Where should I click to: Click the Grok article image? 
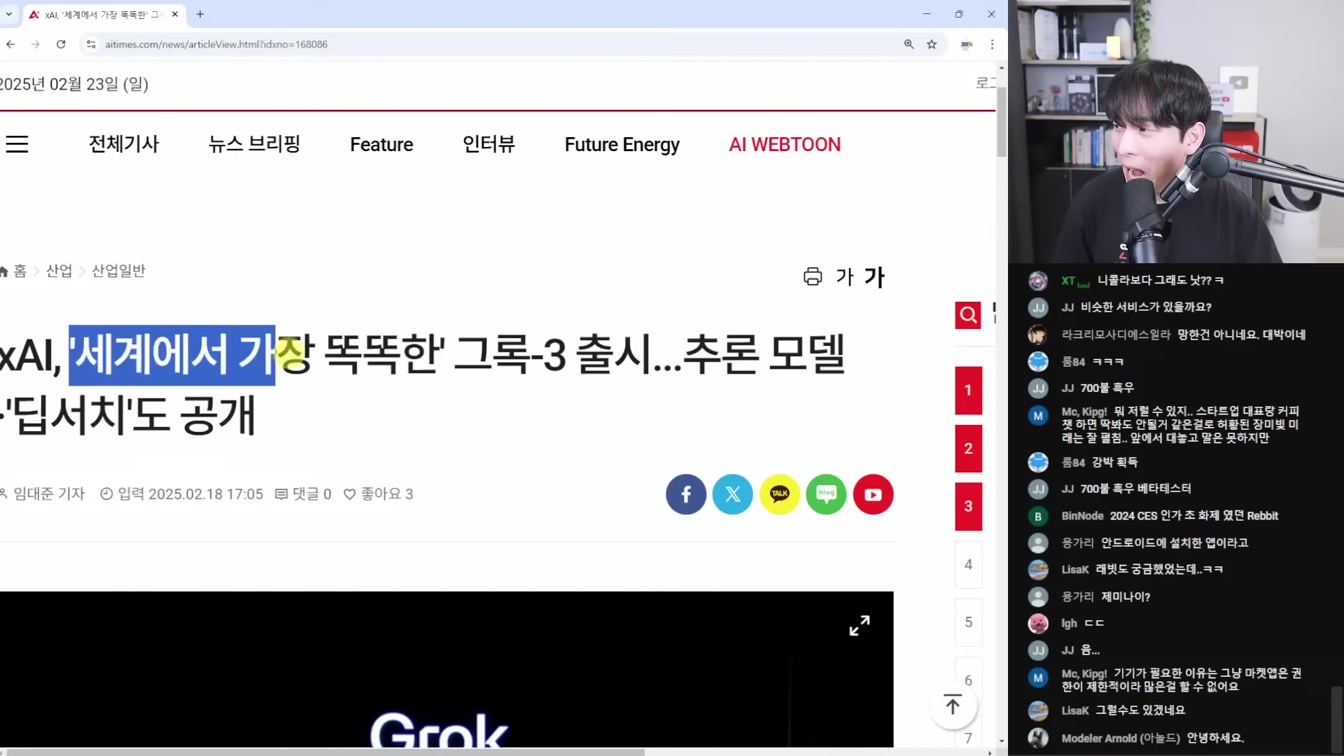pyautogui.click(x=446, y=670)
